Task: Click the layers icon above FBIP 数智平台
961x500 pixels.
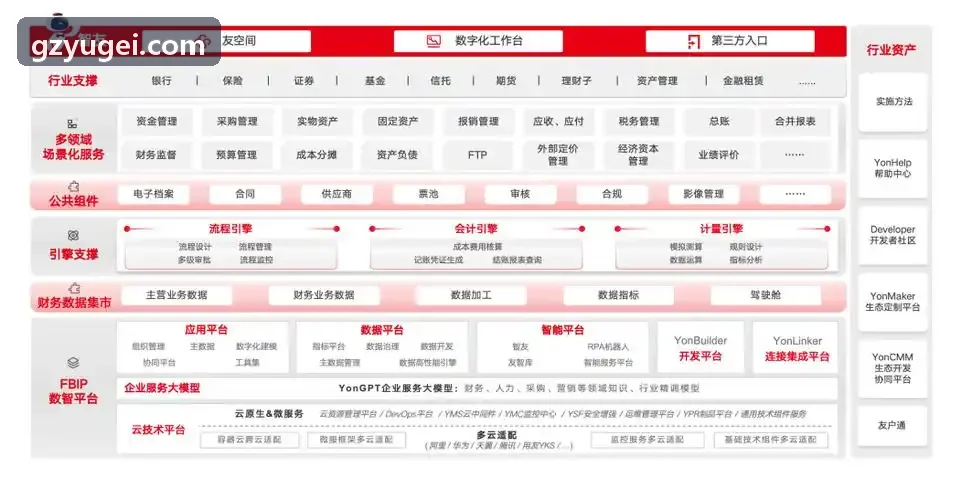Action: coord(73,363)
